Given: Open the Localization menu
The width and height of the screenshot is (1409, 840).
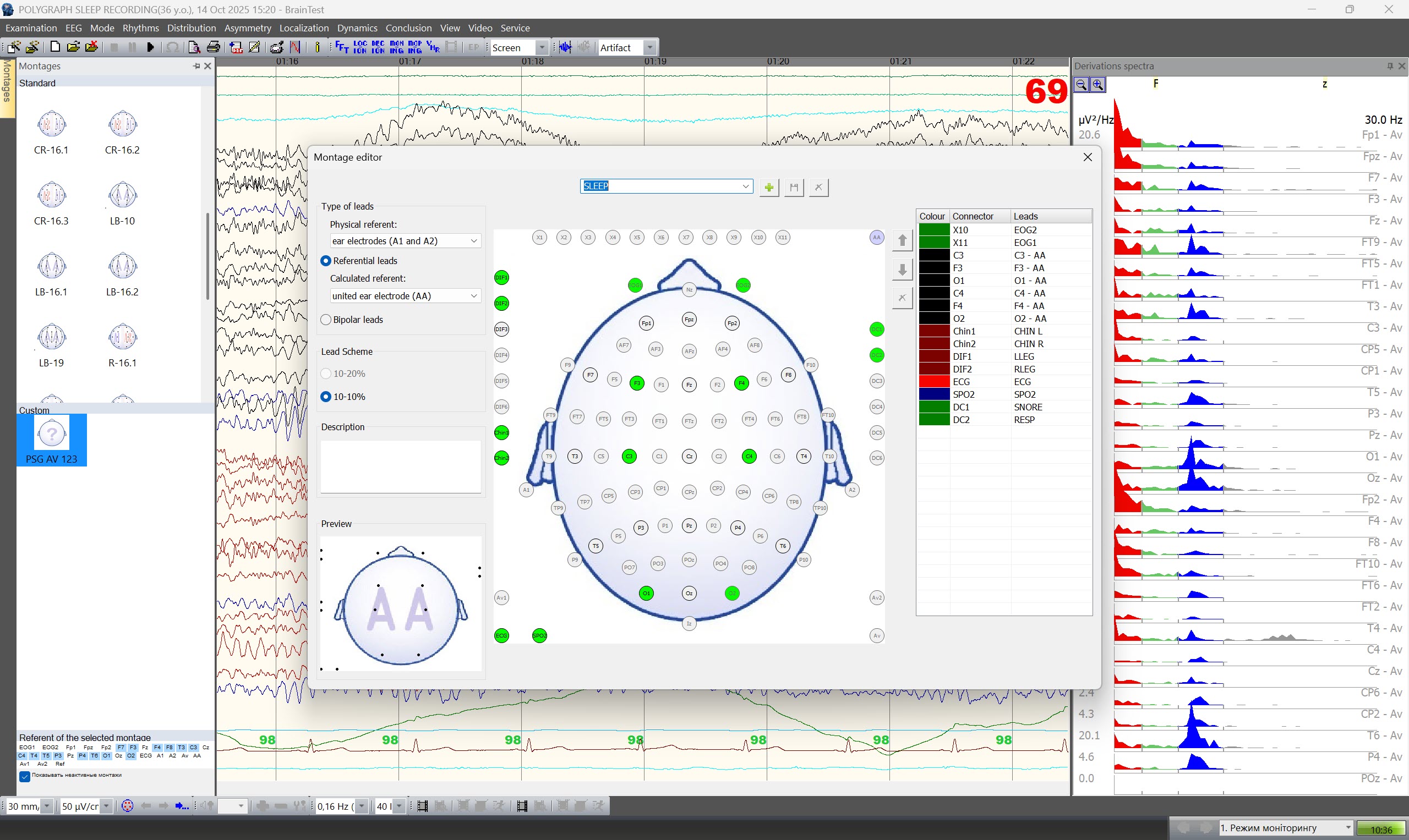Looking at the screenshot, I should click(x=304, y=28).
